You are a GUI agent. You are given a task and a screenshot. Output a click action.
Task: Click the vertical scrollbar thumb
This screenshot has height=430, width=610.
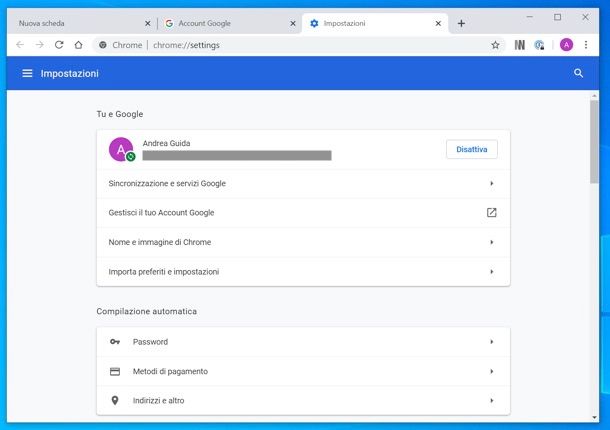[x=594, y=142]
